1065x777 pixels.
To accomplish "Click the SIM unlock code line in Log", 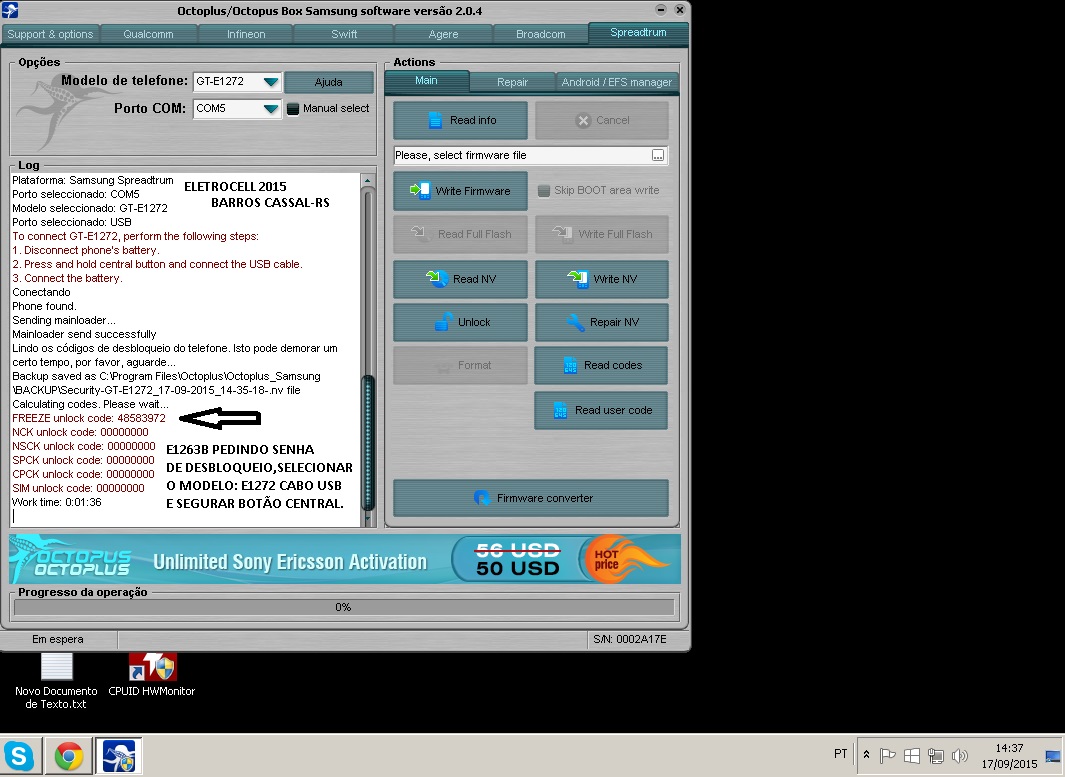I will [x=78, y=488].
